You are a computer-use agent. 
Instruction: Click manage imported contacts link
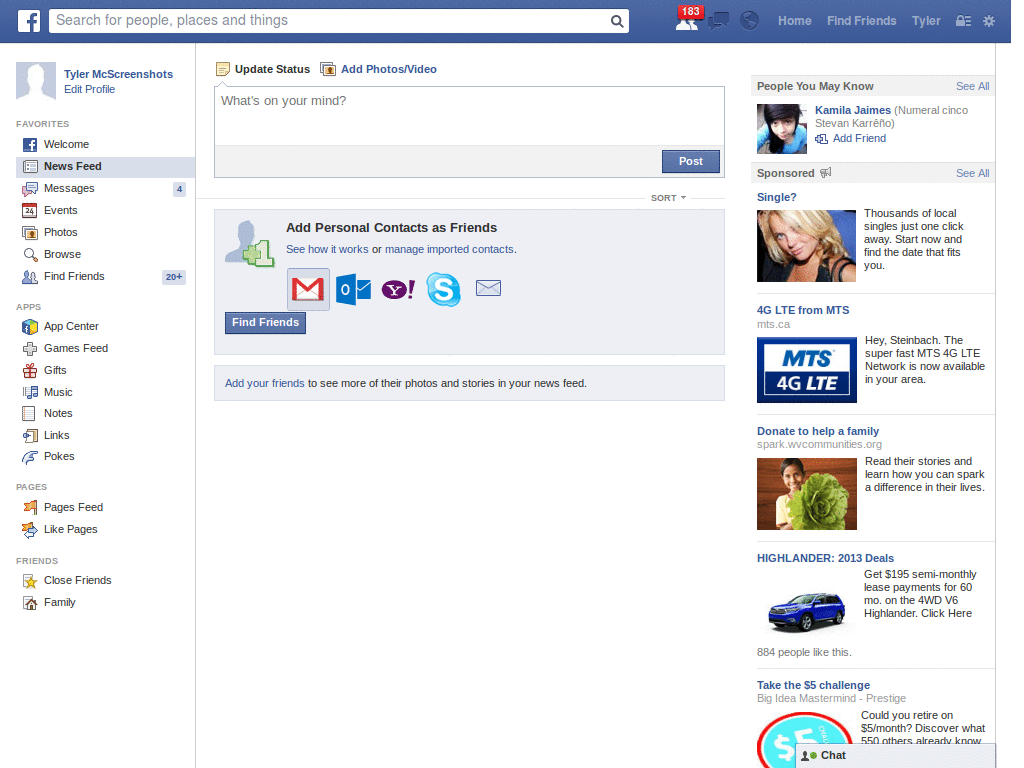click(449, 249)
